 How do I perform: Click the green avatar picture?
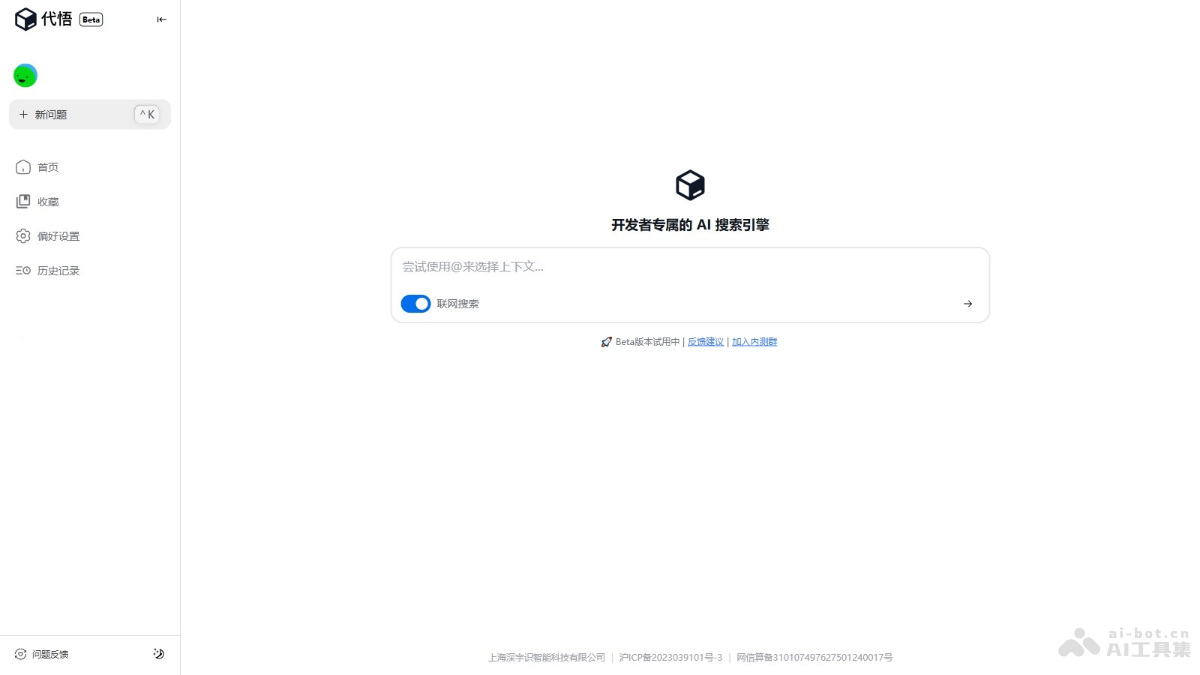25,75
